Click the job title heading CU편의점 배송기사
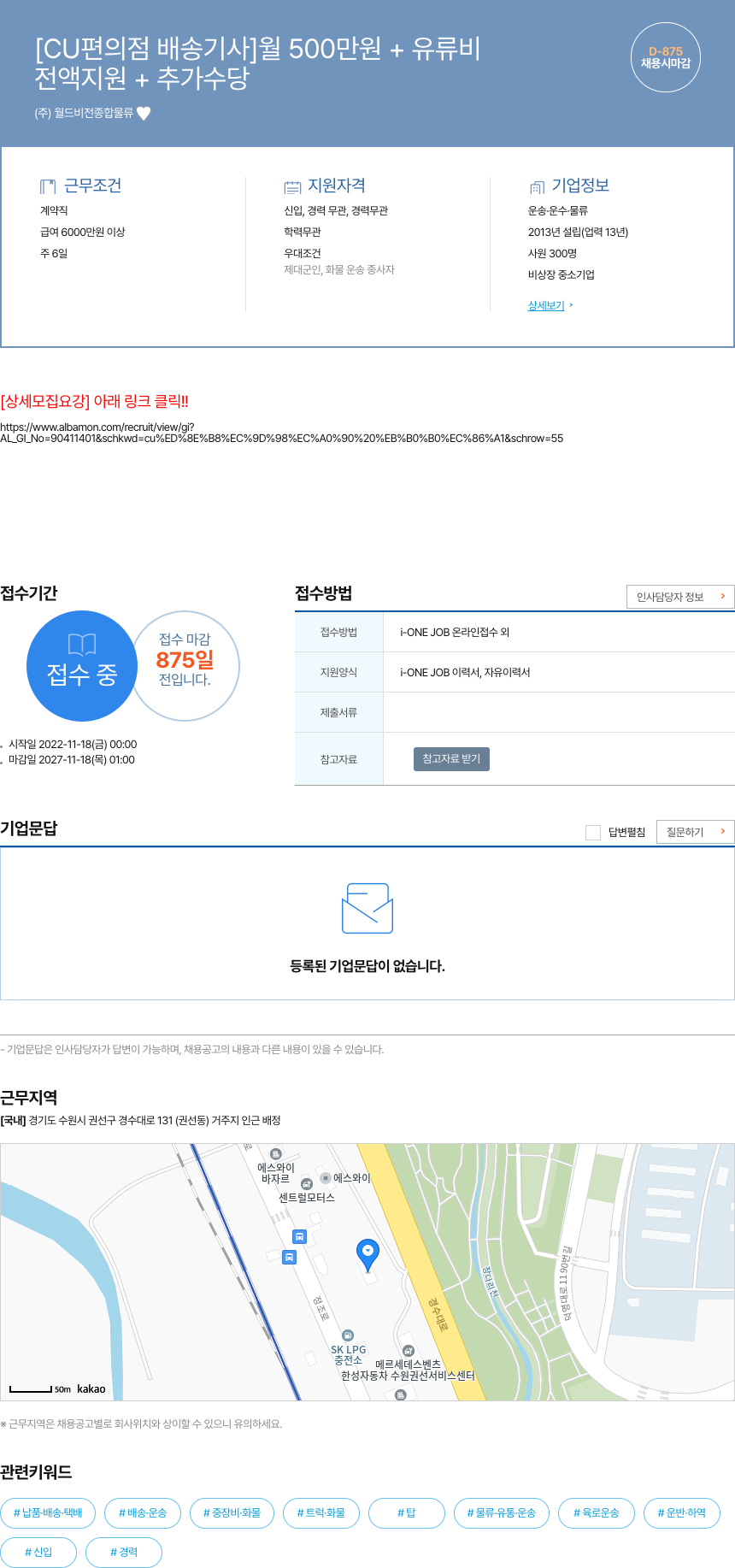This screenshot has width=735, height=1568. 257,62
